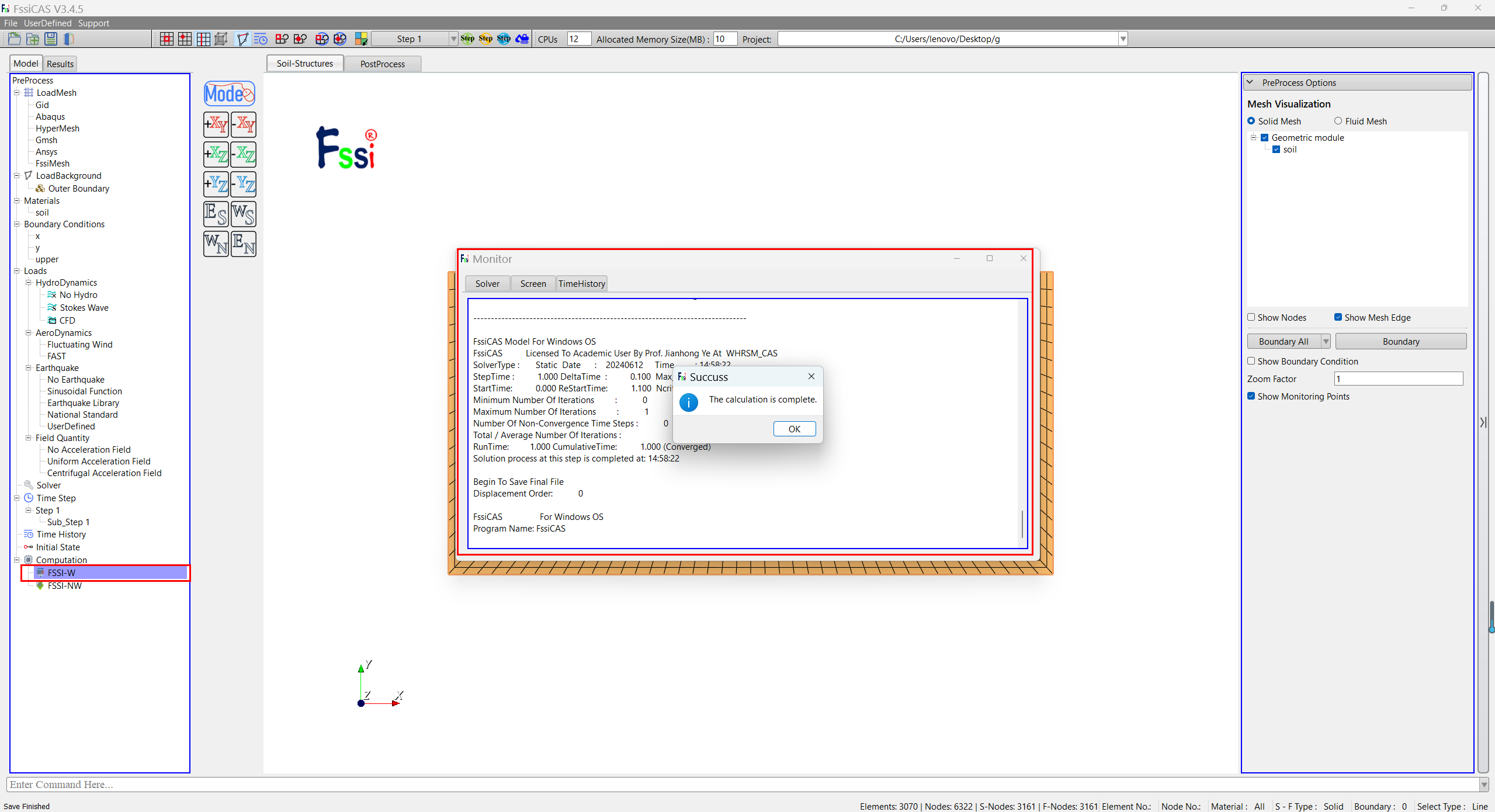Switch to +XY view

point(216,124)
